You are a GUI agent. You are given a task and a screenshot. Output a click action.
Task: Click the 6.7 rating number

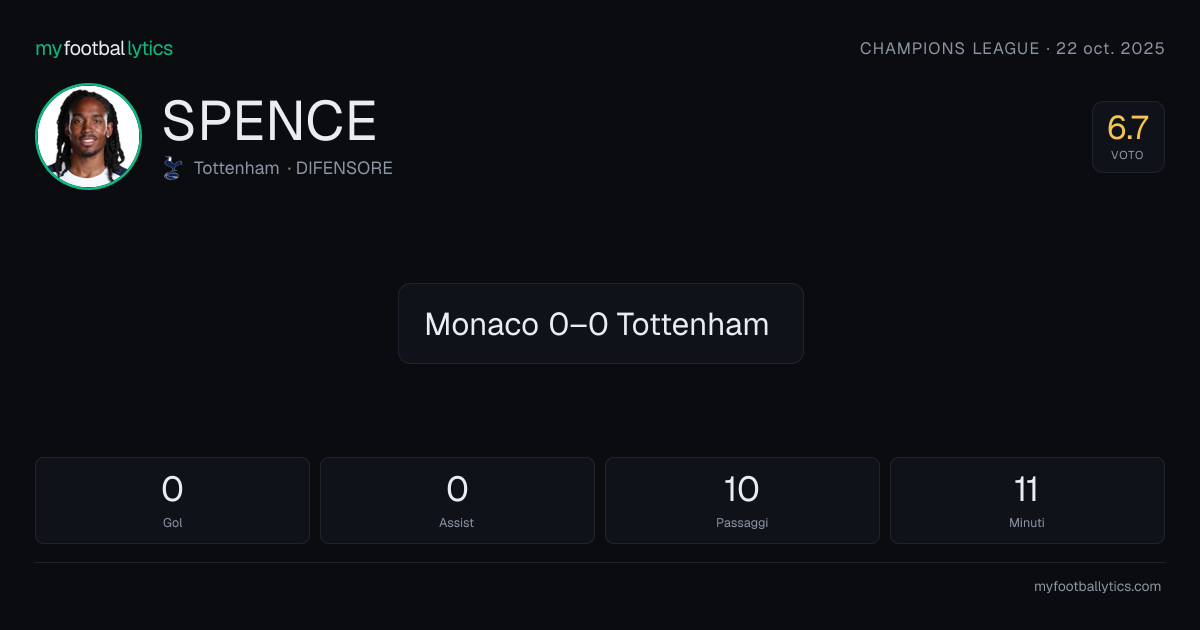[x=1128, y=128]
